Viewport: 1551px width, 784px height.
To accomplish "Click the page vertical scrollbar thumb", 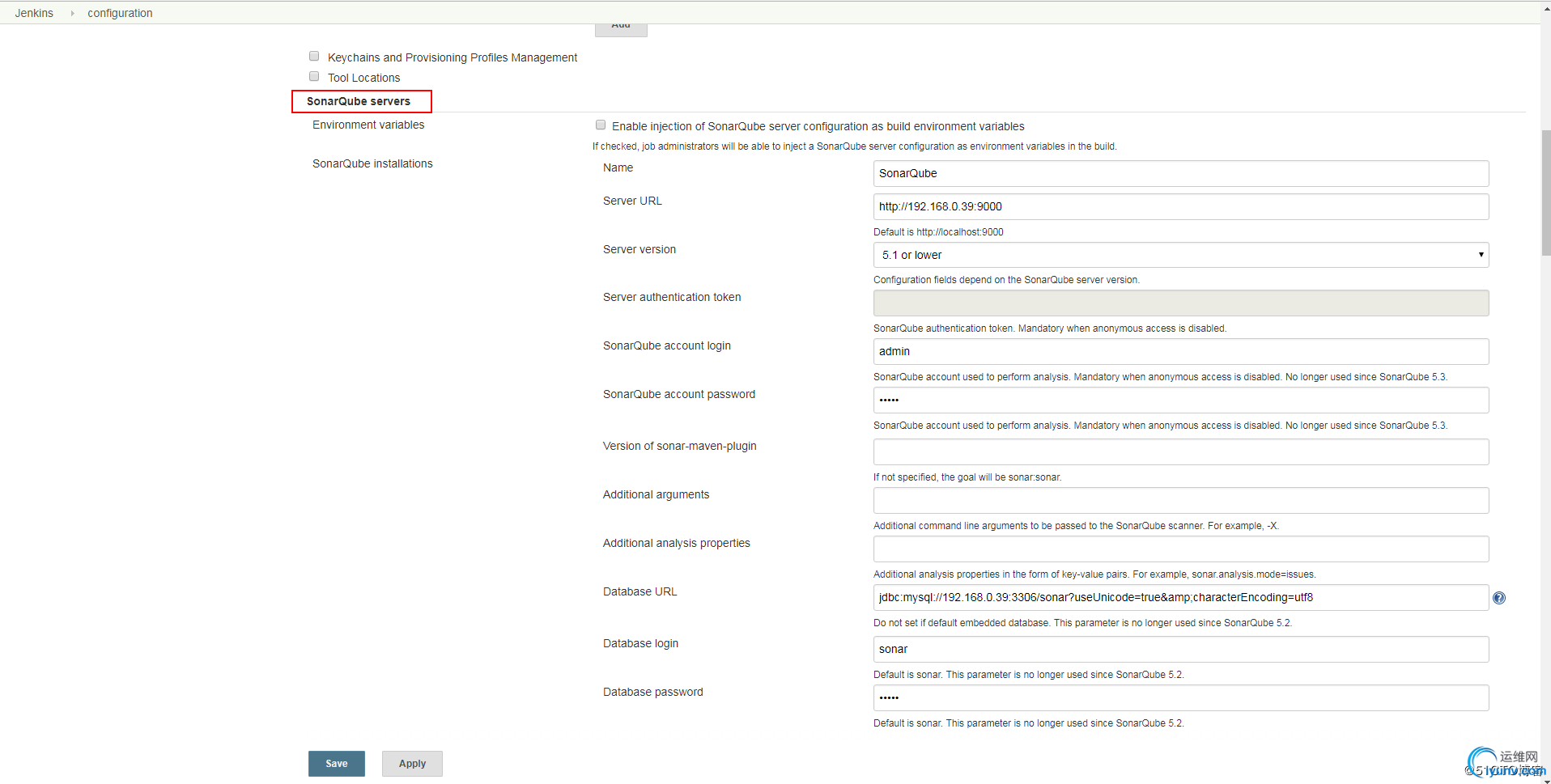I will tap(1545, 193).
